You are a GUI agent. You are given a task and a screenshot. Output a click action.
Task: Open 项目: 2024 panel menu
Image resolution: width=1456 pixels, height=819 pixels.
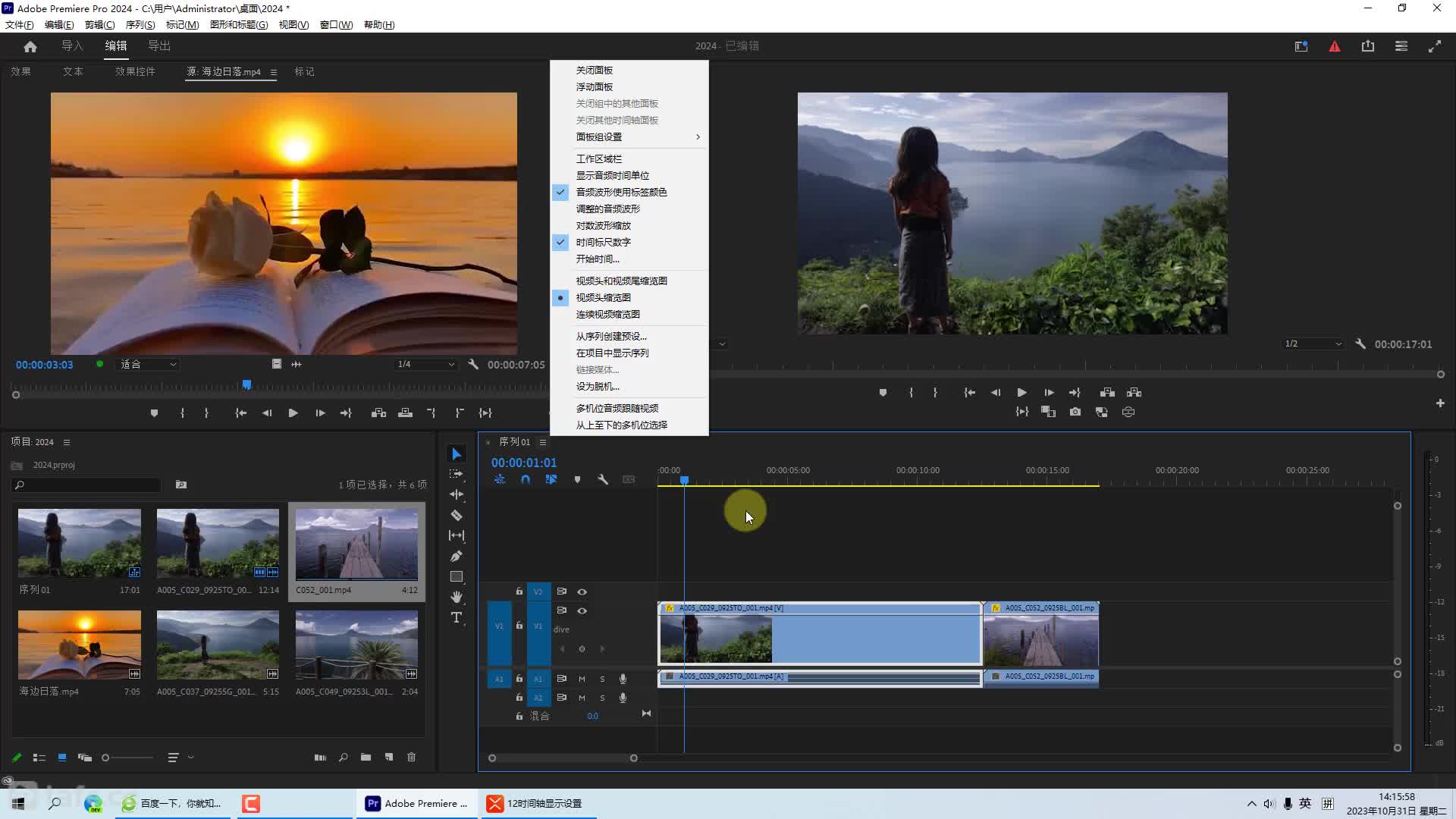point(67,442)
